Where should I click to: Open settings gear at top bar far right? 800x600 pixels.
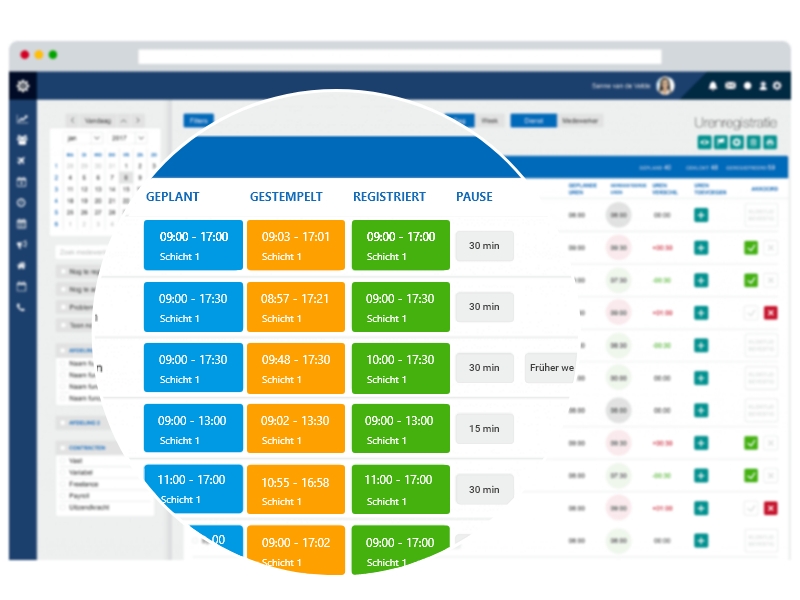(x=777, y=86)
